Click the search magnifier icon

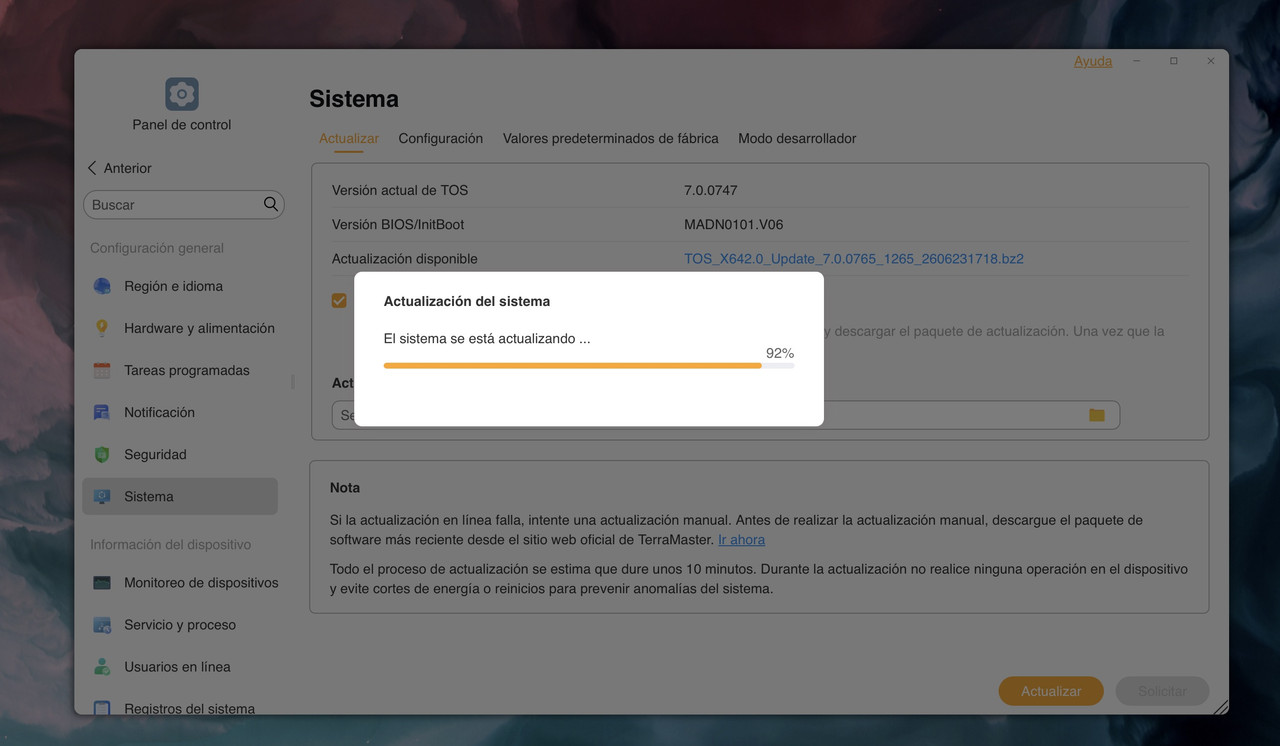coord(271,204)
